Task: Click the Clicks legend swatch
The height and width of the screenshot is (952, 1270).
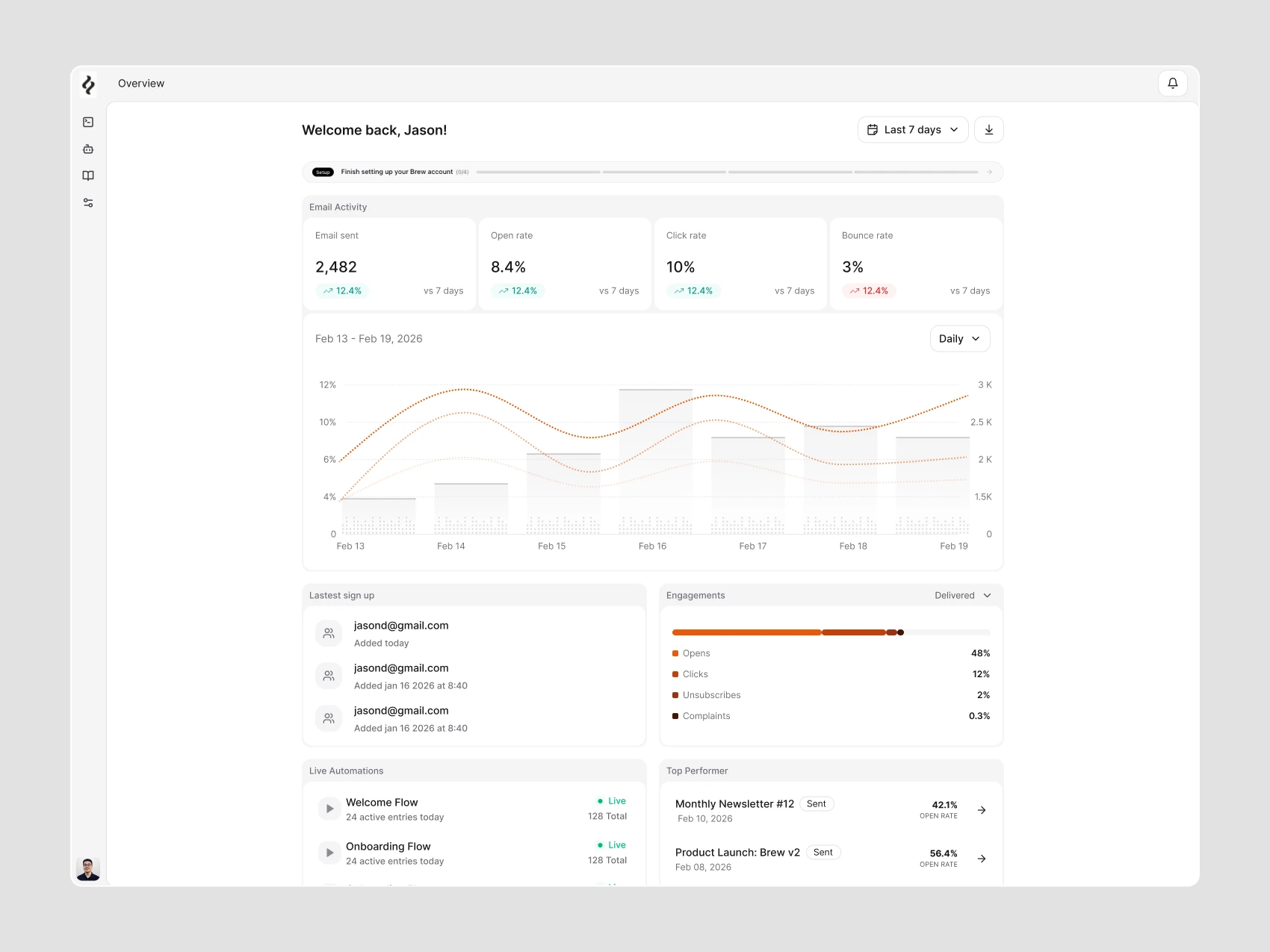Action: pyautogui.click(x=675, y=674)
